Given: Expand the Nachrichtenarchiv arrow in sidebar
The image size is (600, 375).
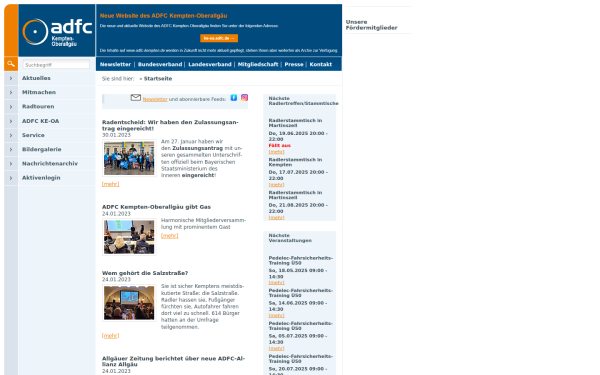Looking at the screenshot, I should tap(11, 163).
